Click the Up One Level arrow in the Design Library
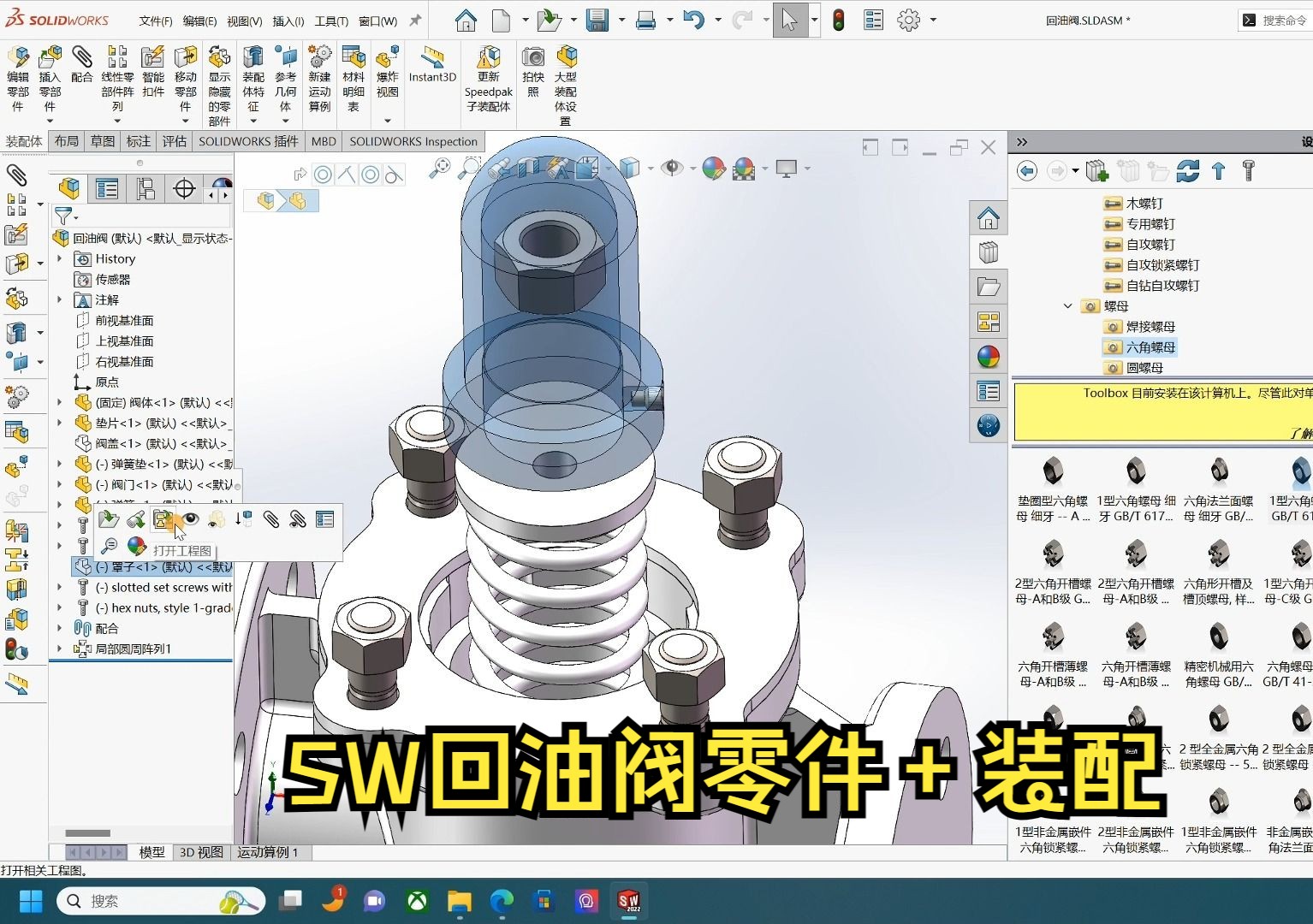This screenshot has height=924, width=1313. click(1219, 171)
